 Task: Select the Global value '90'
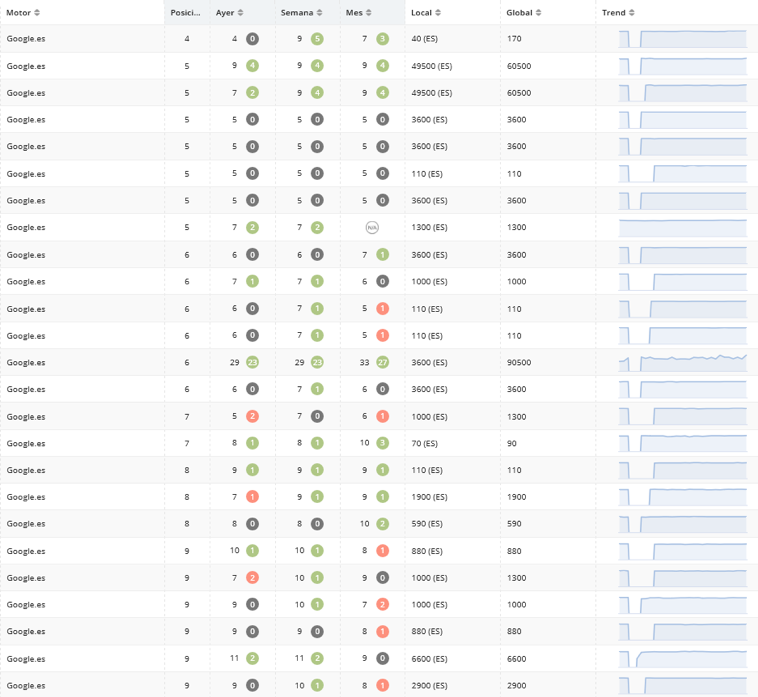511,443
